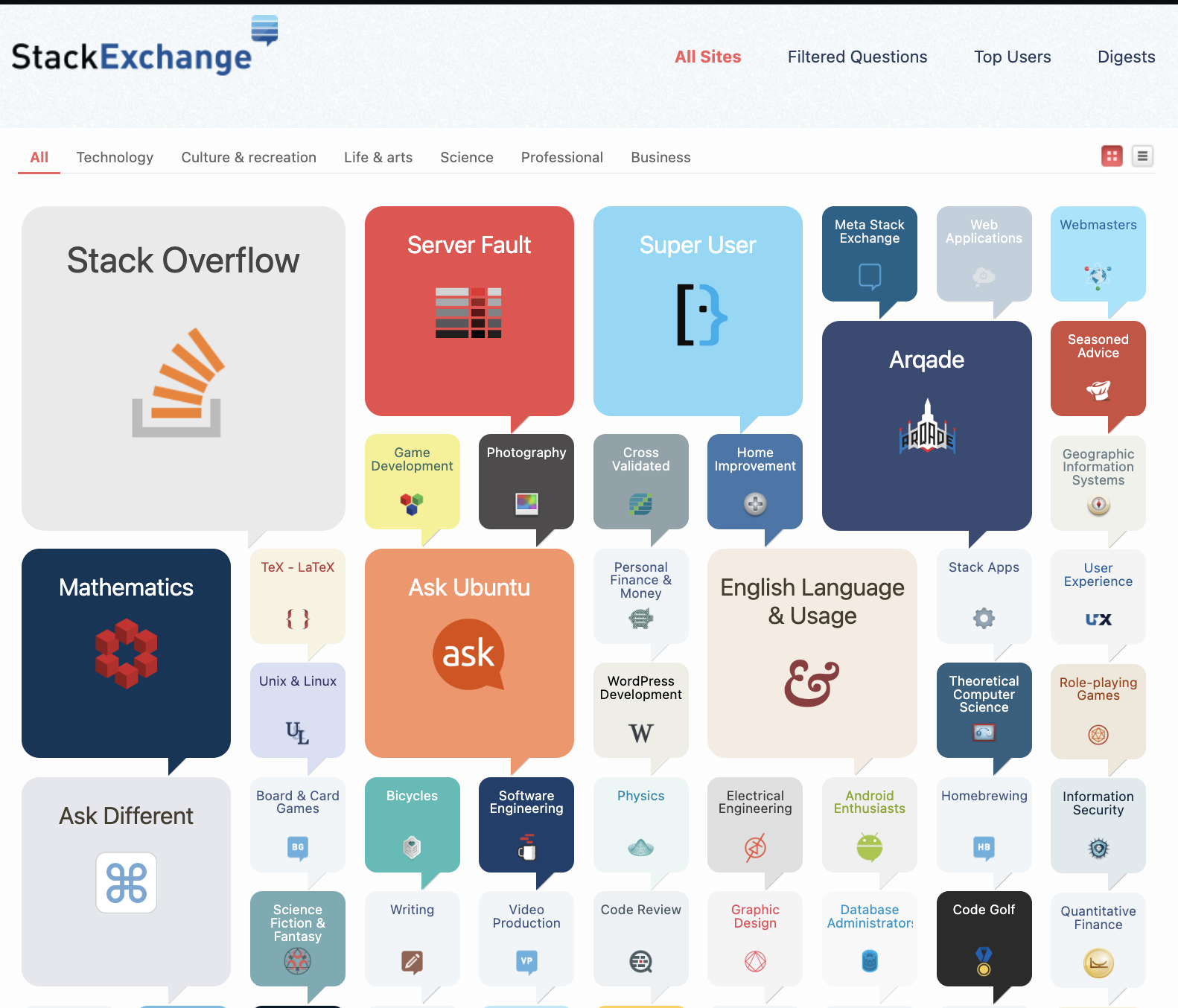Select the Culture & recreation tab
Screen dimensions: 1178x1008
[249, 157]
